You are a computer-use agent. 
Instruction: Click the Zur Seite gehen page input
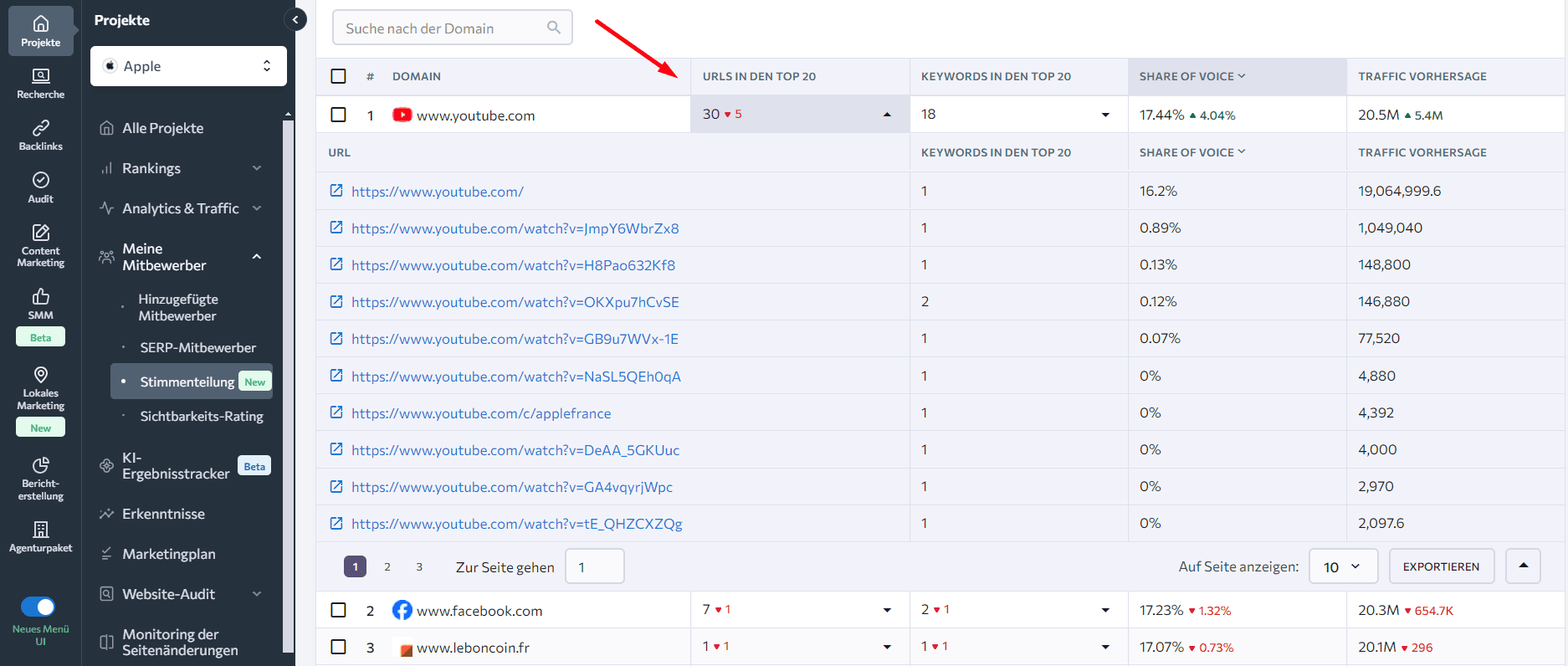pyautogui.click(x=595, y=566)
